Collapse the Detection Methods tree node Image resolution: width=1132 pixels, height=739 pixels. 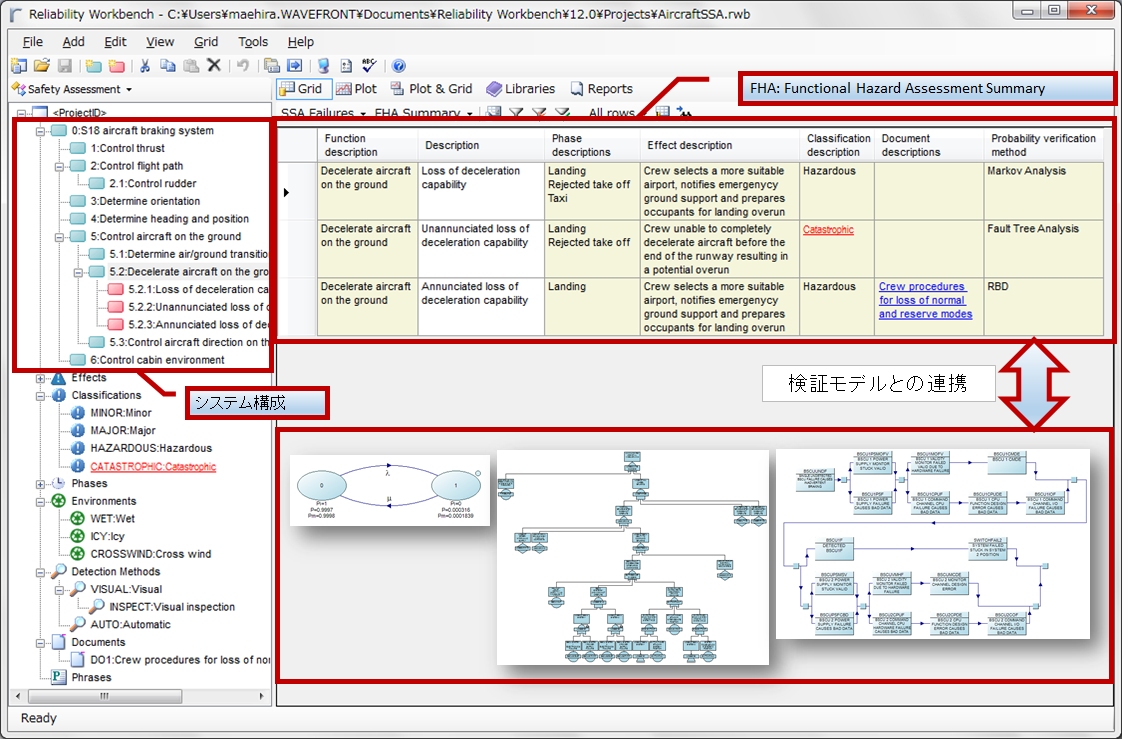pyautogui.click(x=40, y=572)
